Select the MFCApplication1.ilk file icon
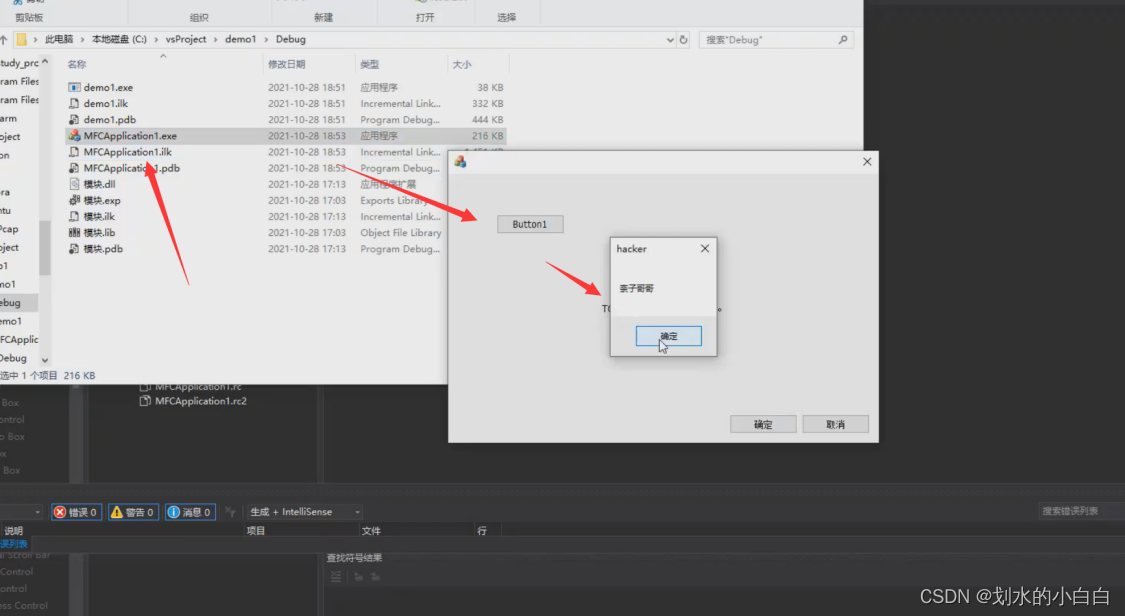Screen dimensions: 1125x616 coord(74,152)
